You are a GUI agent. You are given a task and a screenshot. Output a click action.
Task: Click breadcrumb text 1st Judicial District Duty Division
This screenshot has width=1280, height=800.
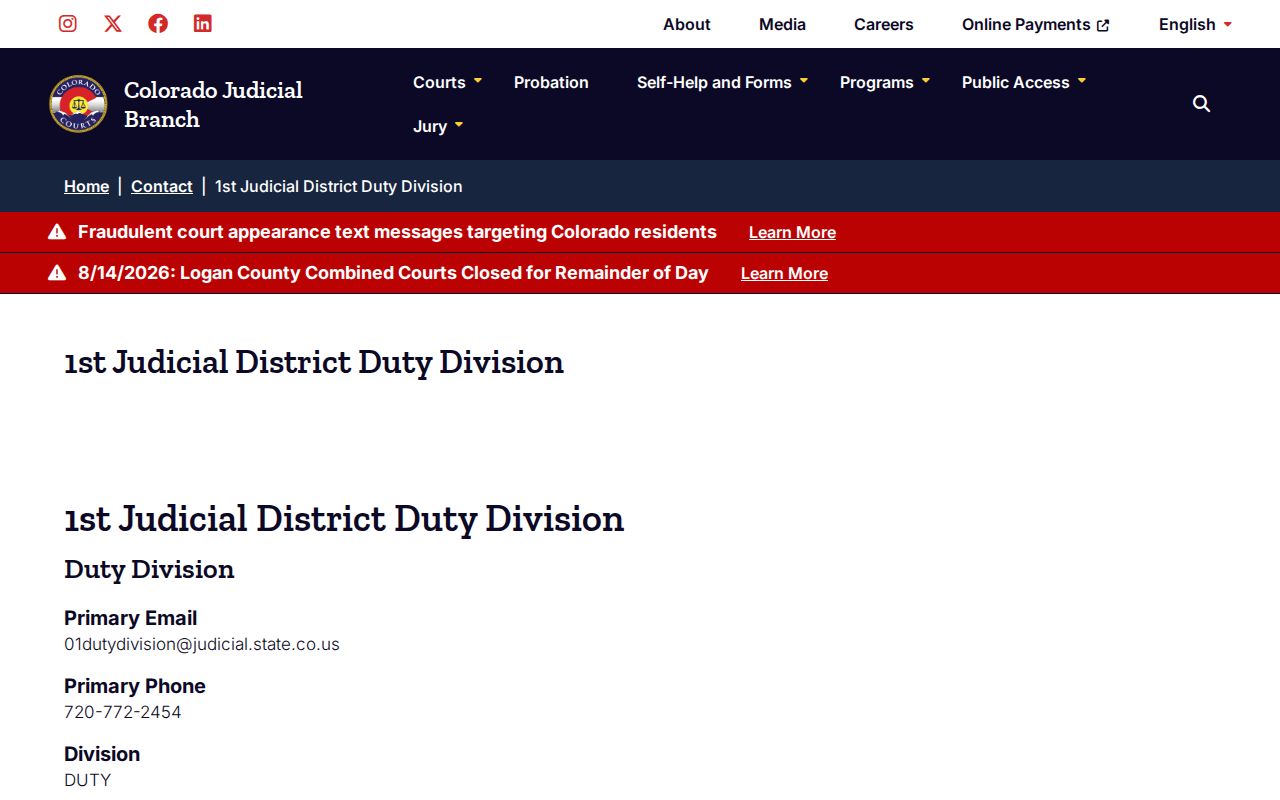click(339, 186)
